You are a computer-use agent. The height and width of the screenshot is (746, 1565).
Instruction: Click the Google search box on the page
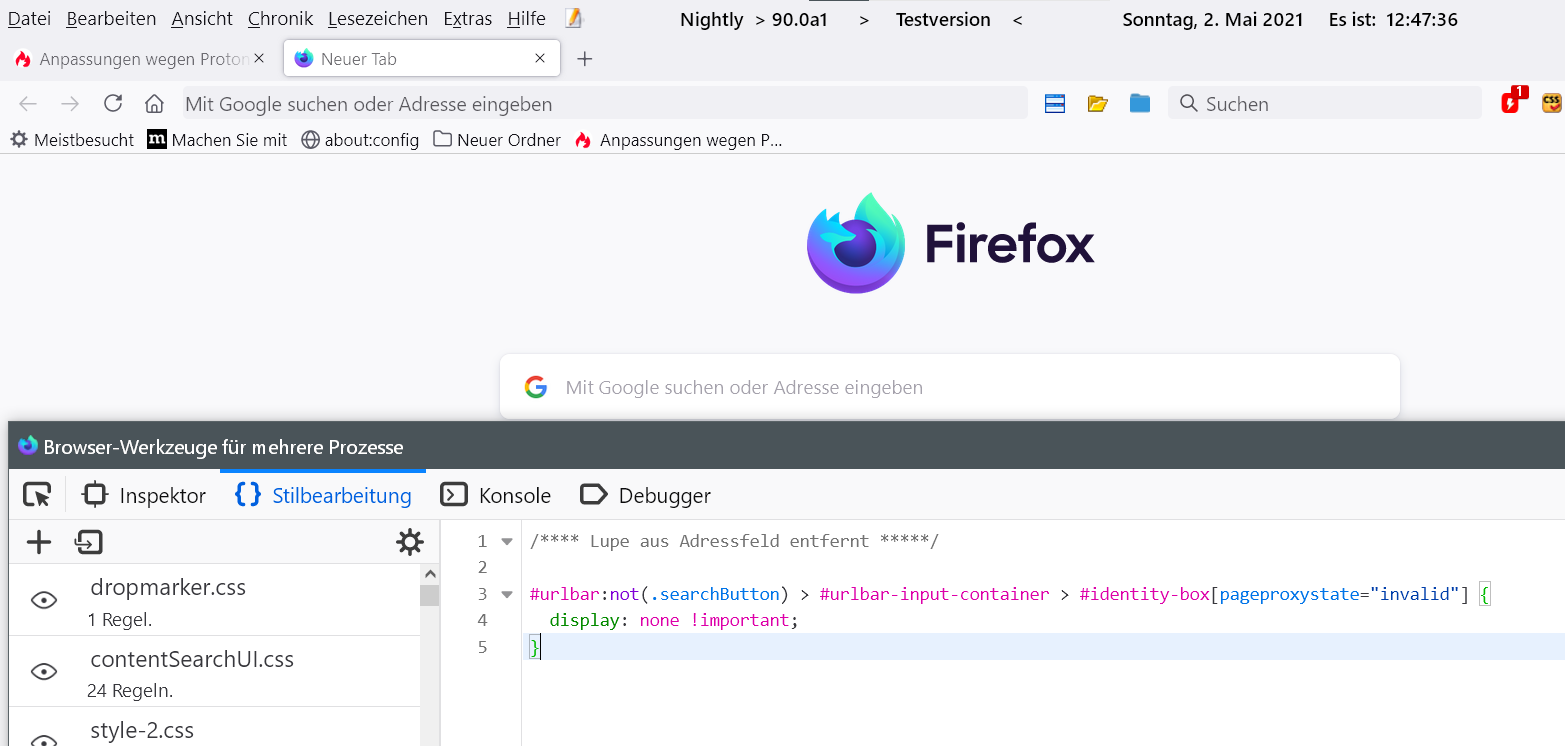[x=950, y=387]
